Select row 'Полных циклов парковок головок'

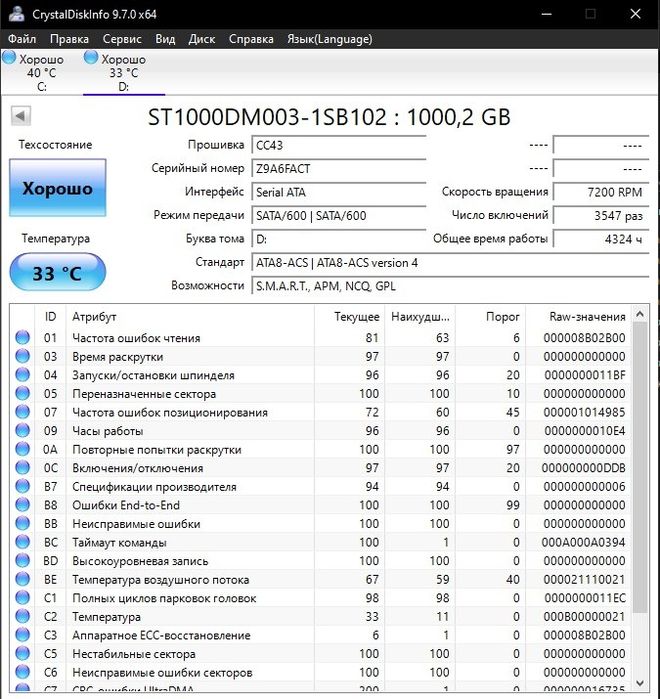pyautogui.click(x=320, y=597)
